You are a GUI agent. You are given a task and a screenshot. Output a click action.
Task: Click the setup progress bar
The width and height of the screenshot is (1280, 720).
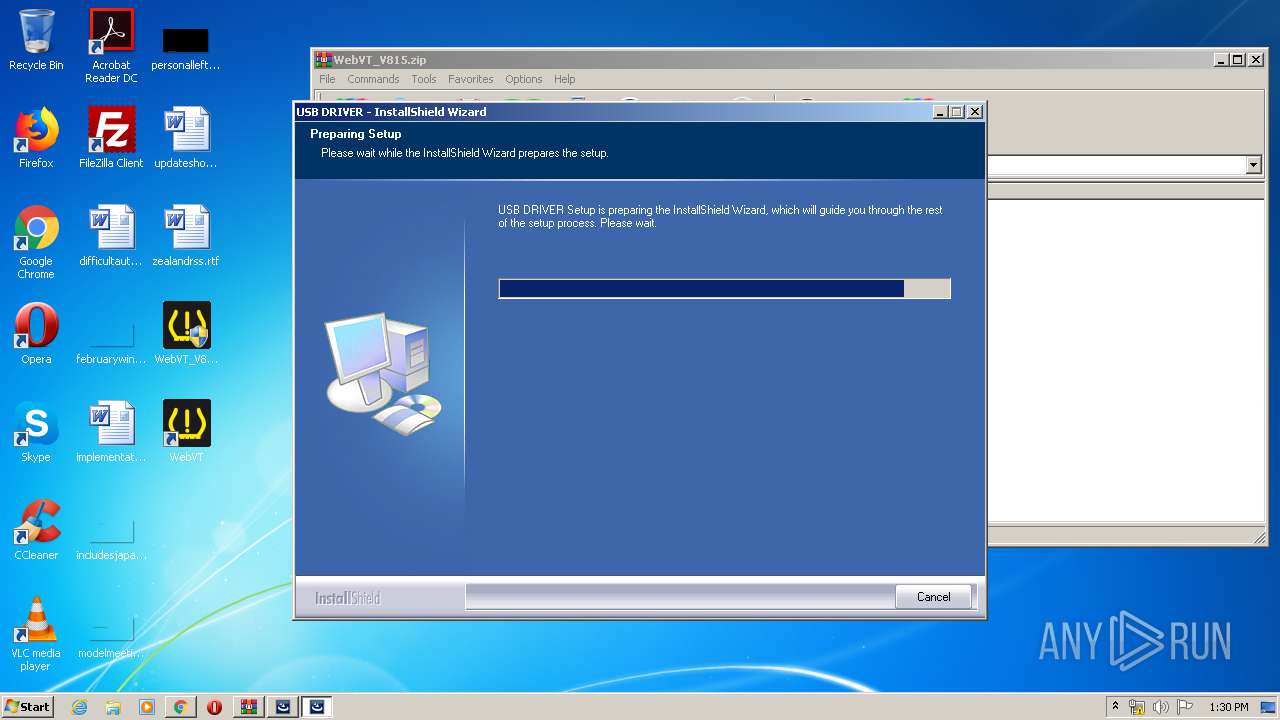coord(724,289)
